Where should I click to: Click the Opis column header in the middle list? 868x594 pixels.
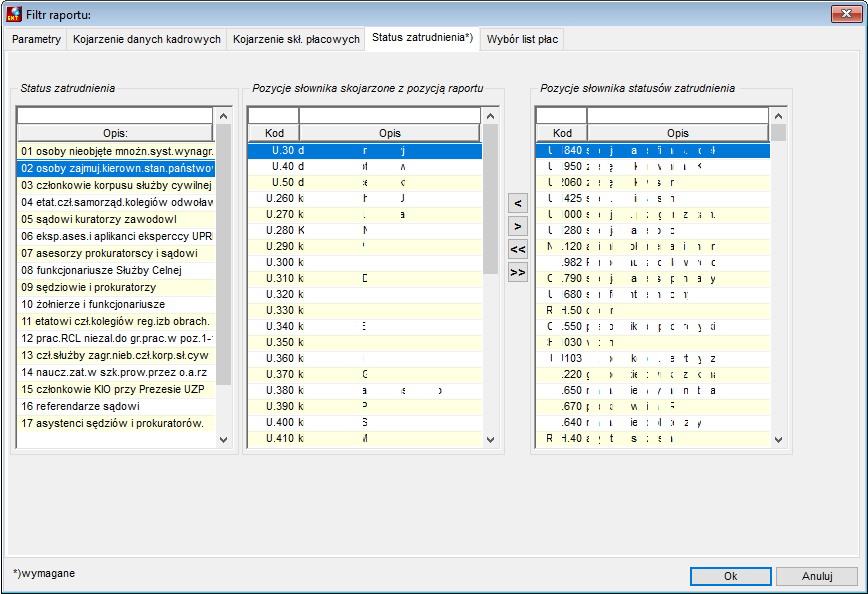tap(390, 133)
